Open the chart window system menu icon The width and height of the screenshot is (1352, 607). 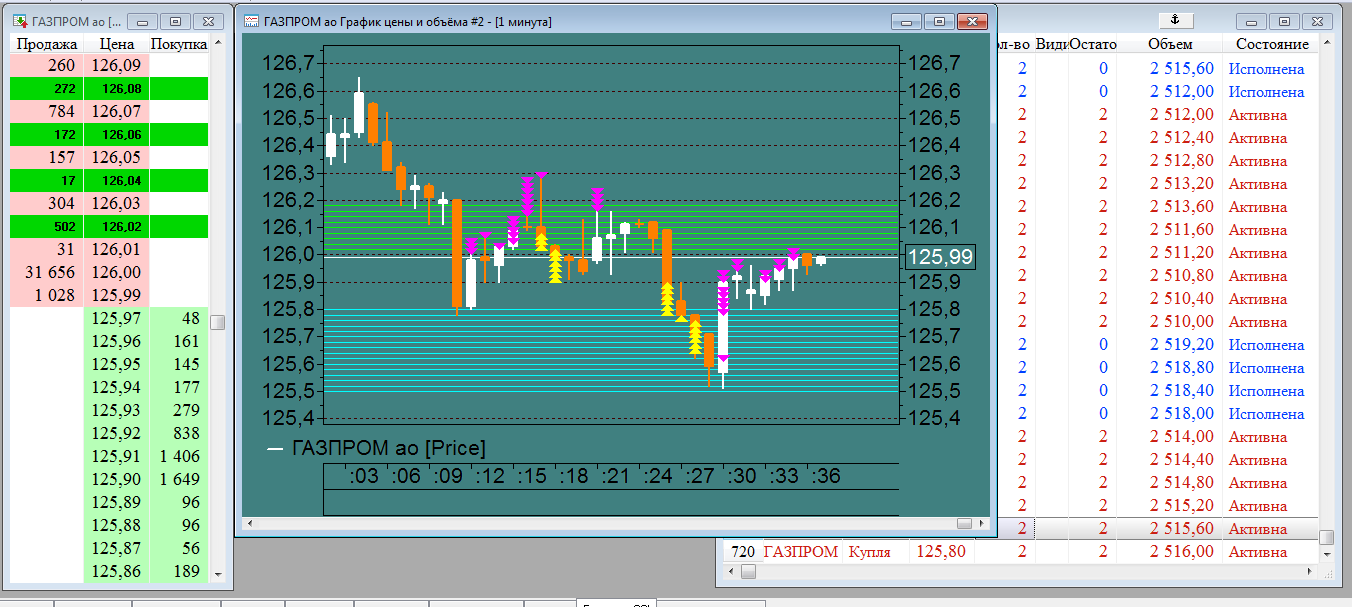[252, 21]
